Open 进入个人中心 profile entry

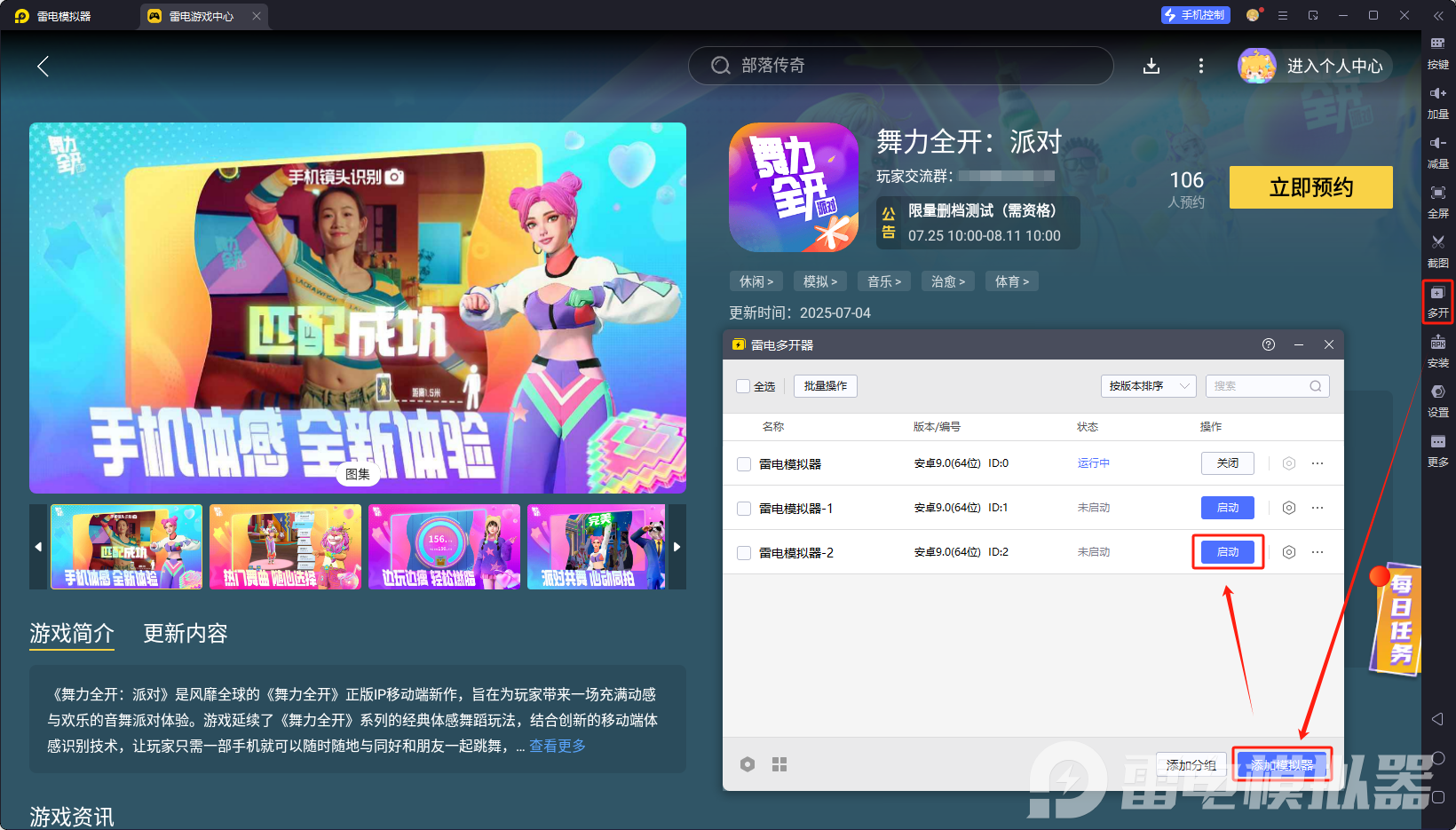[x=1316, y=66]
